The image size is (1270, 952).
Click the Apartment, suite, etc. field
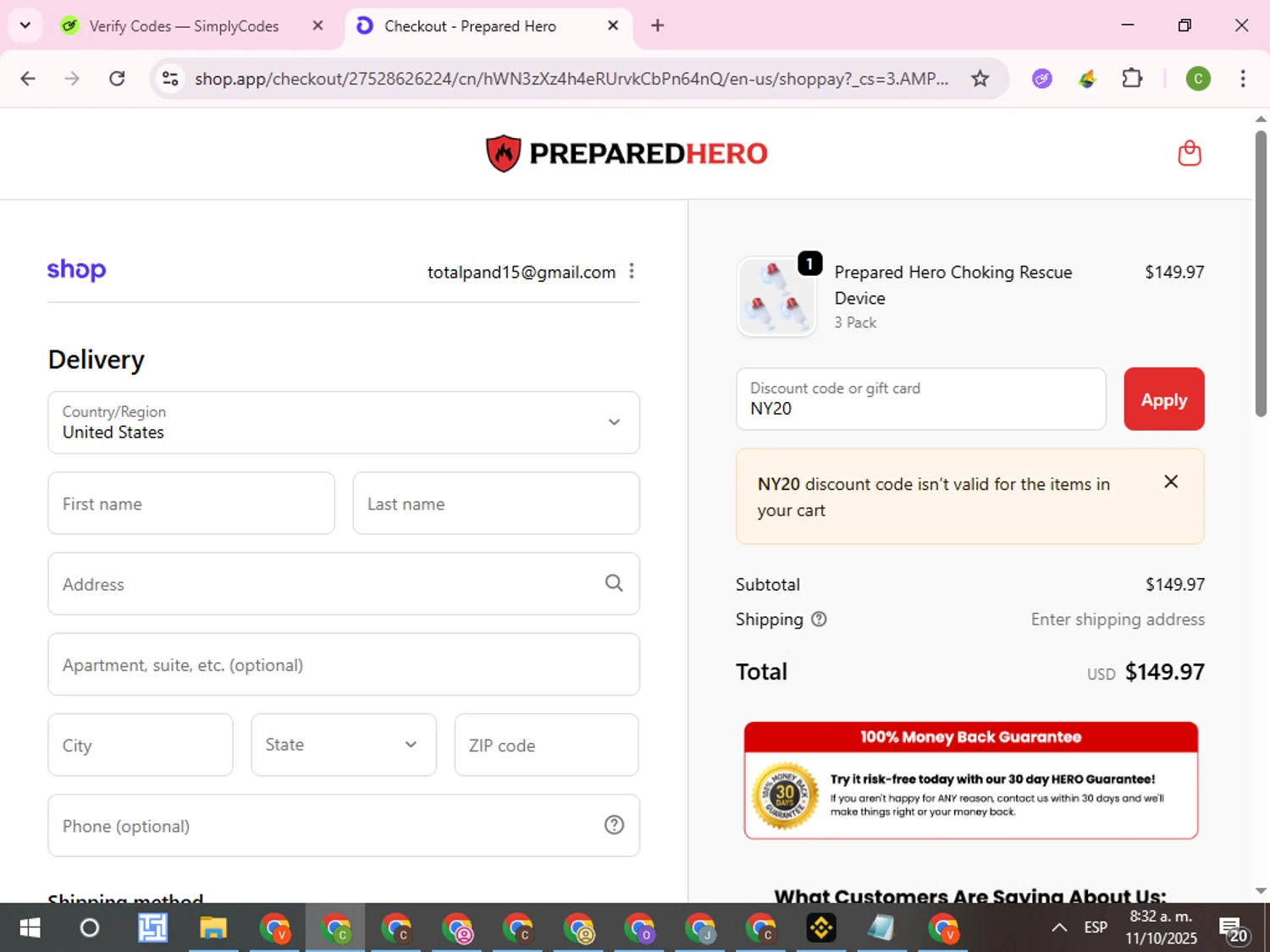(x=344, y=664)
